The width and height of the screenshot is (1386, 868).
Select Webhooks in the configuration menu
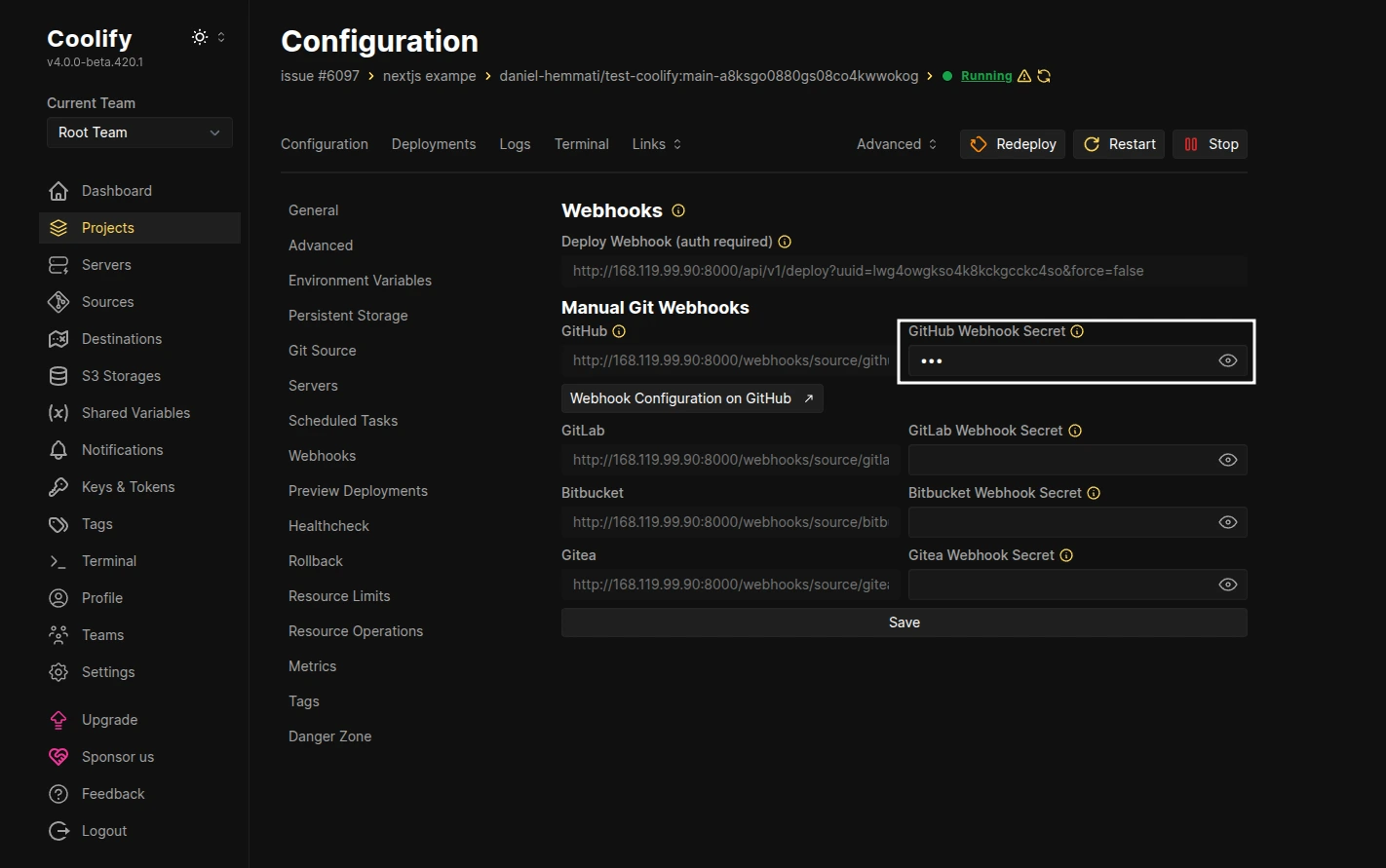(322, 455)
